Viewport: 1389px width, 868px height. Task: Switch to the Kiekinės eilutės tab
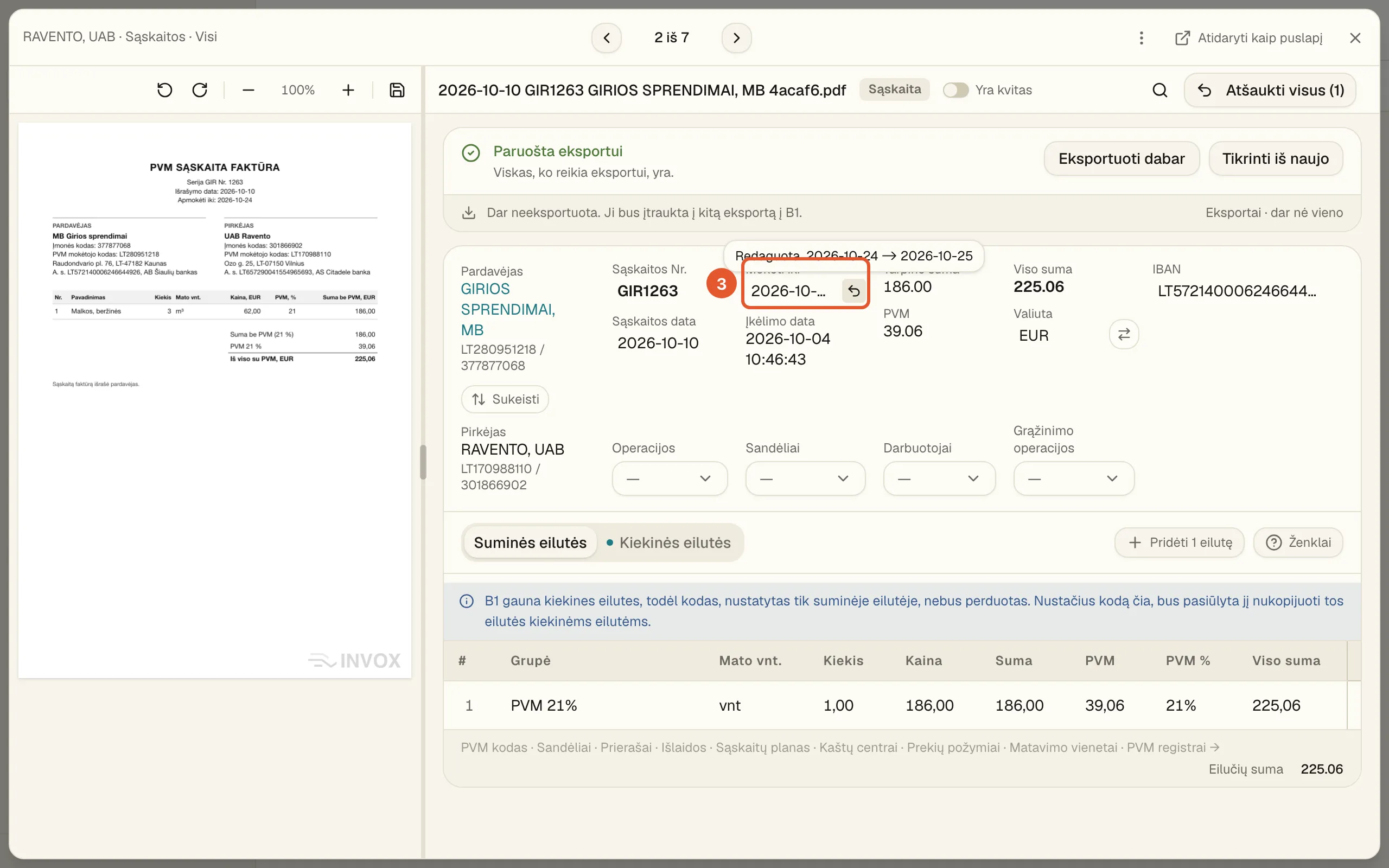(668, 542)
